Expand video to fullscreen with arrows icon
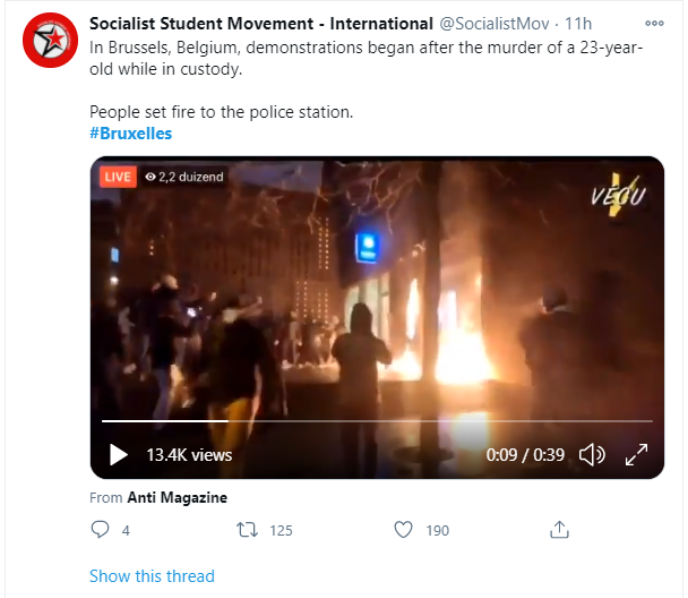This screenshot has width=688, height=598. (x=636, y=455)
